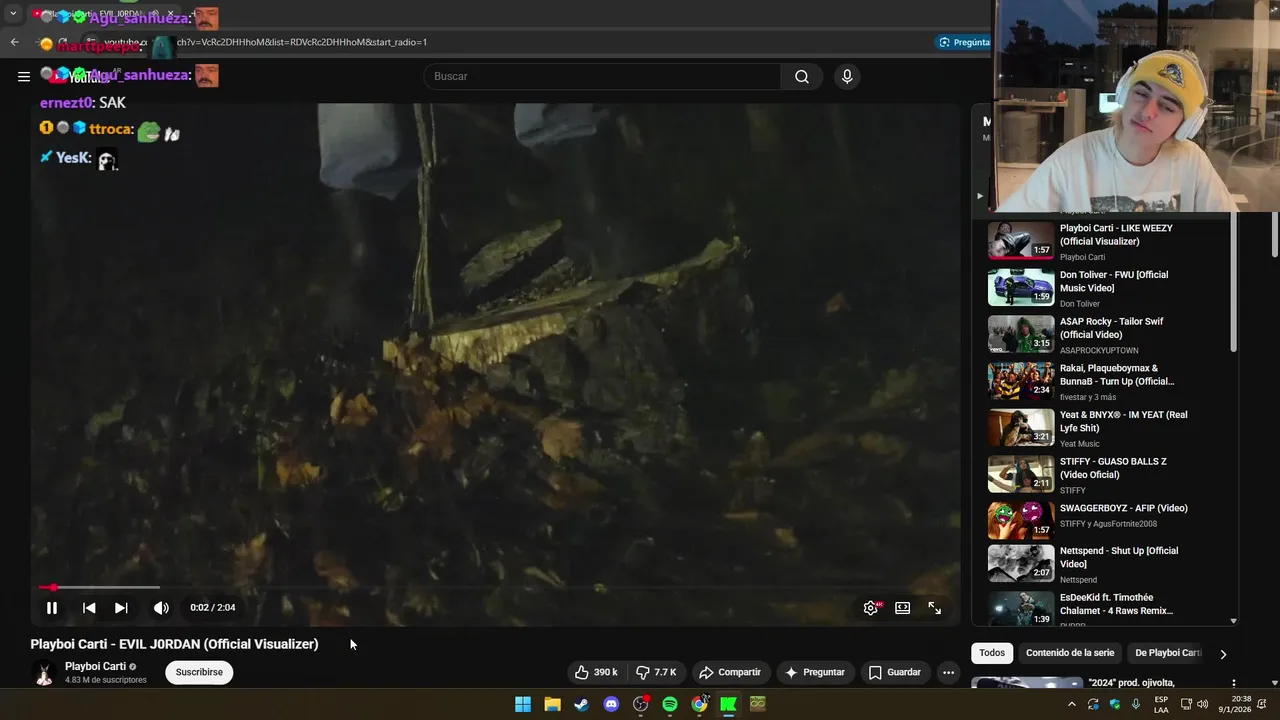Open video settings gear icon
Viewport: 1280px width, 720px height.
[871, 607]
